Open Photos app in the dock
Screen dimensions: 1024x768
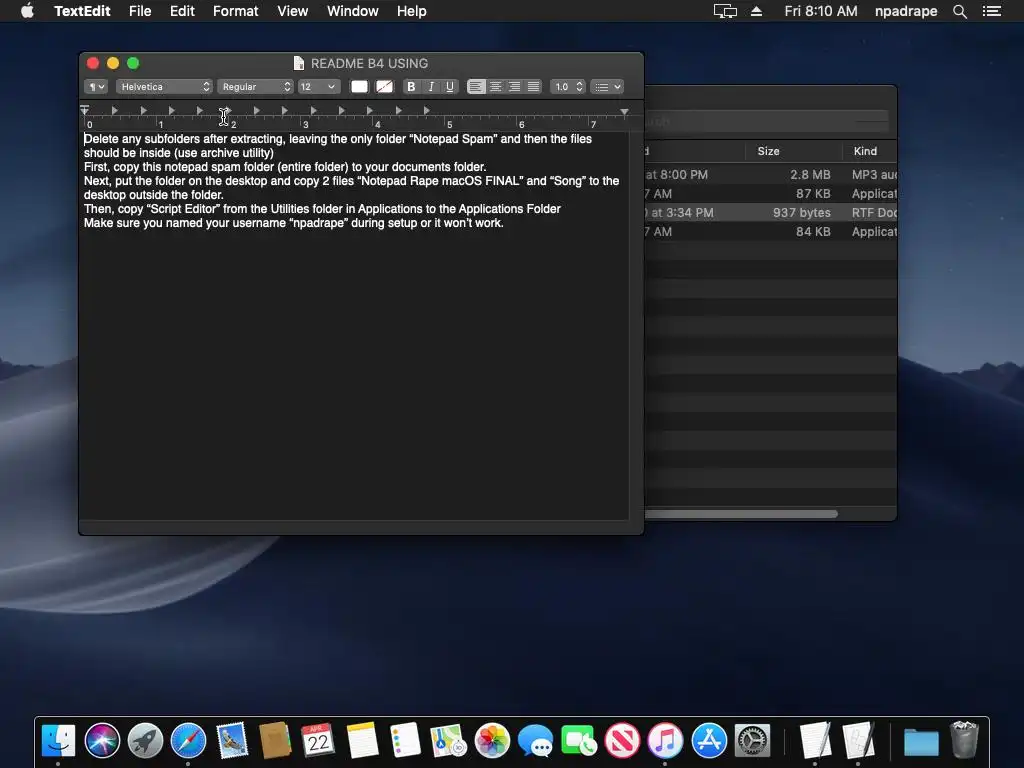[492, 741]
